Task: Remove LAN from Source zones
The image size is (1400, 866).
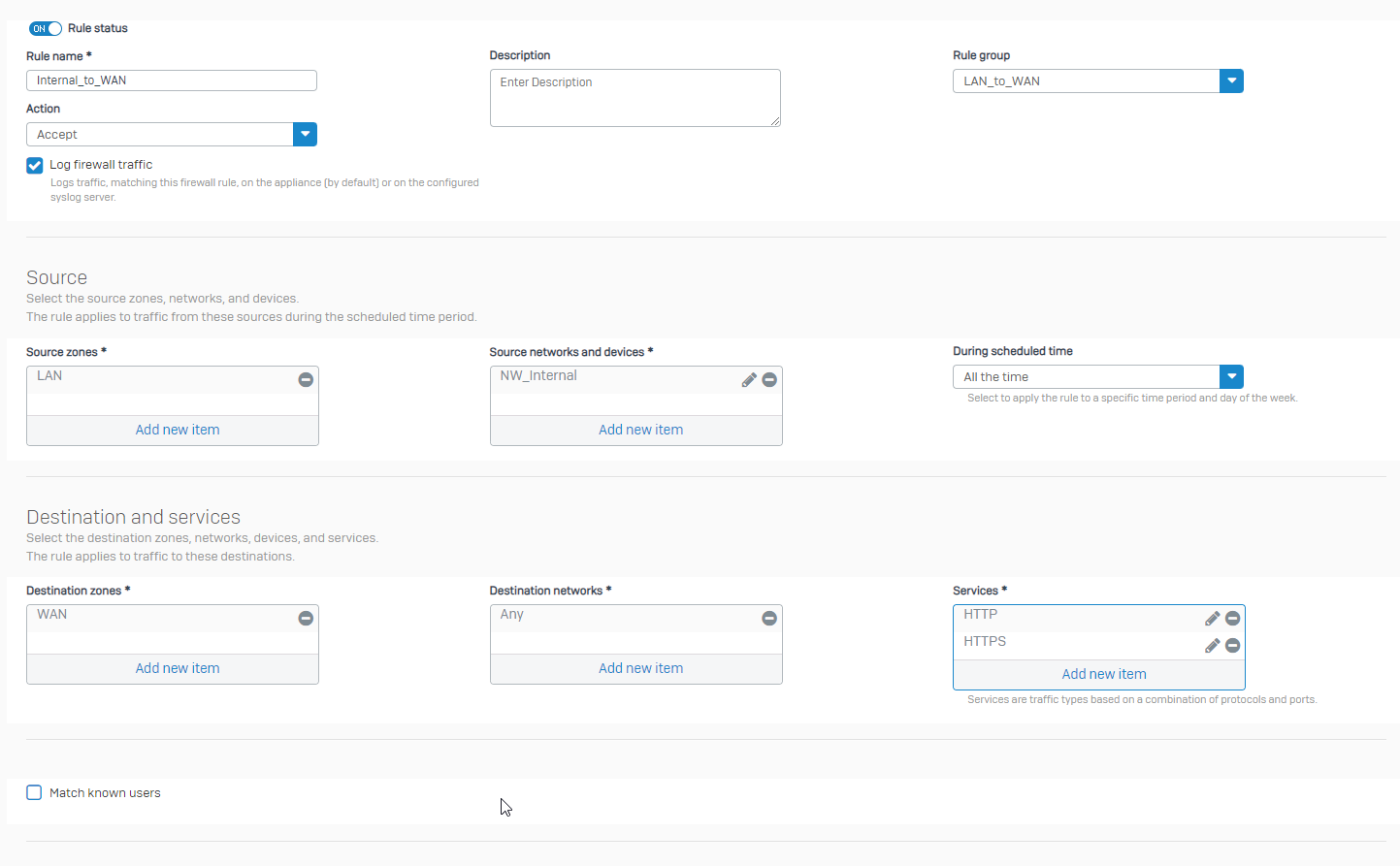Action: click(306, 380)
